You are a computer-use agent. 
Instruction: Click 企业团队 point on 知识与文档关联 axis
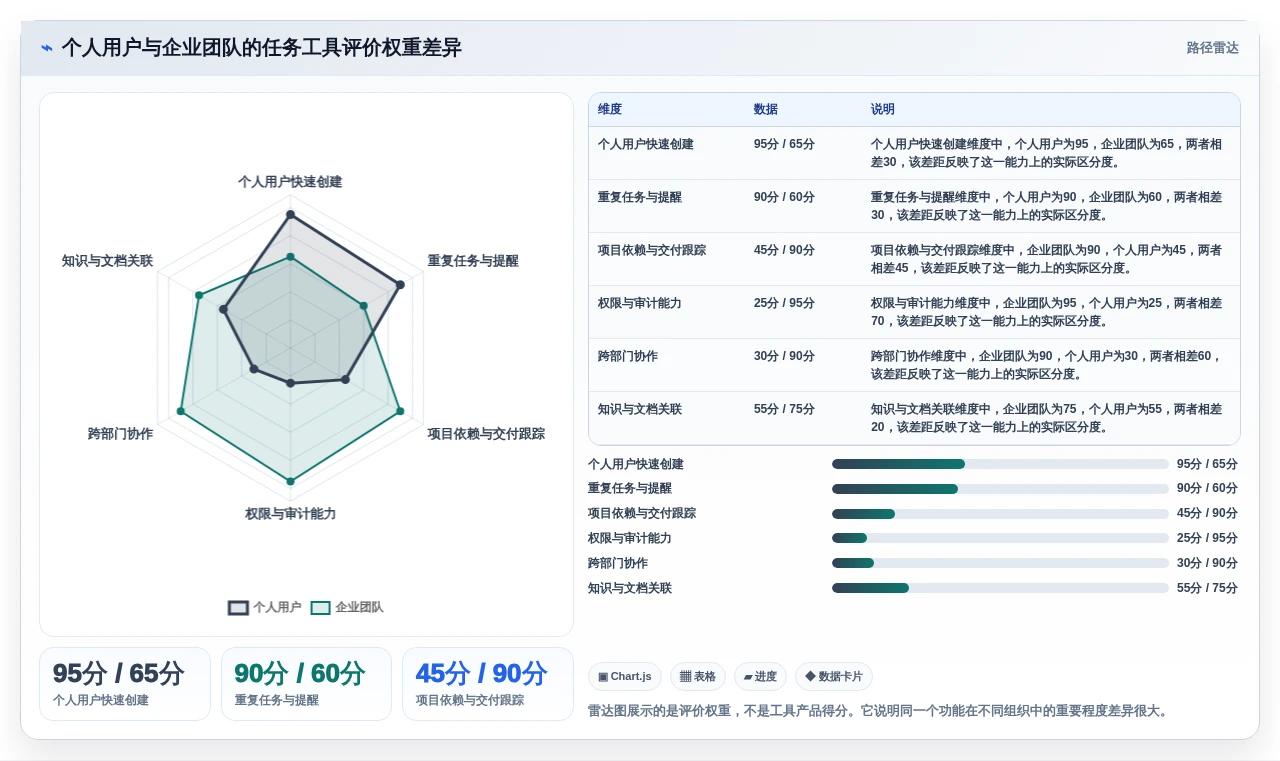point(199,295)
